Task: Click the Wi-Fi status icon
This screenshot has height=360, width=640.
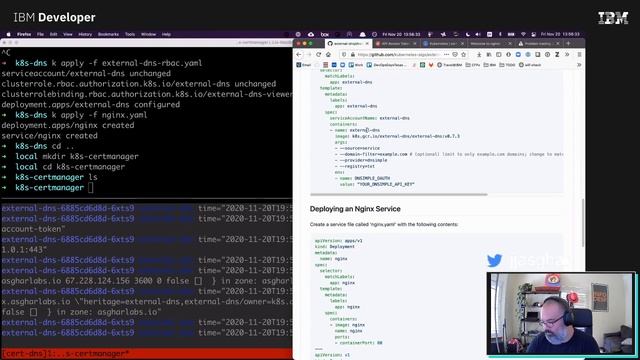Action: [523, 34]
